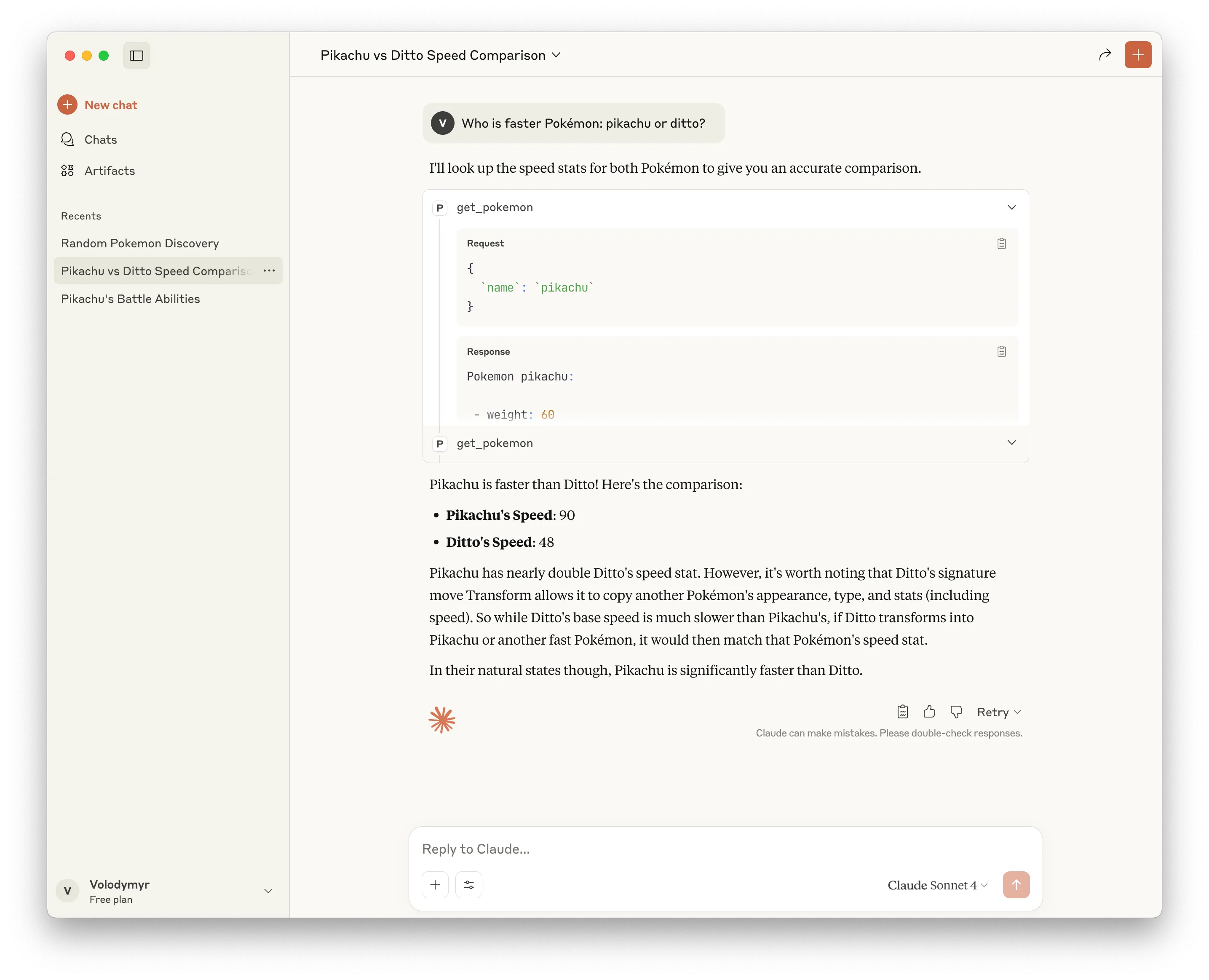Screen dimensions: 1209x980
Task: Toggle the sidebar panel icon
Action: pos(136,55)
